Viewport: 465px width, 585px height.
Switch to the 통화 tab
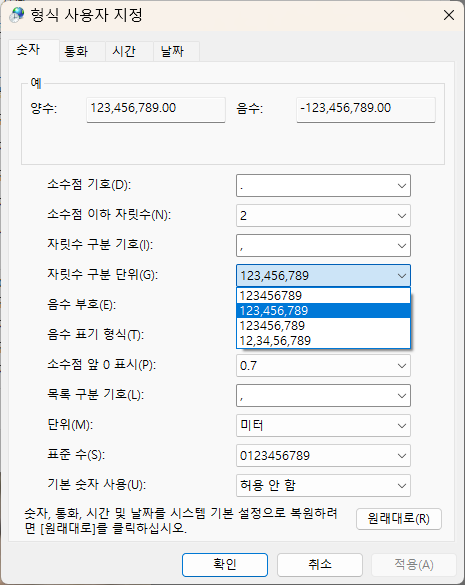tap(81, 51)
